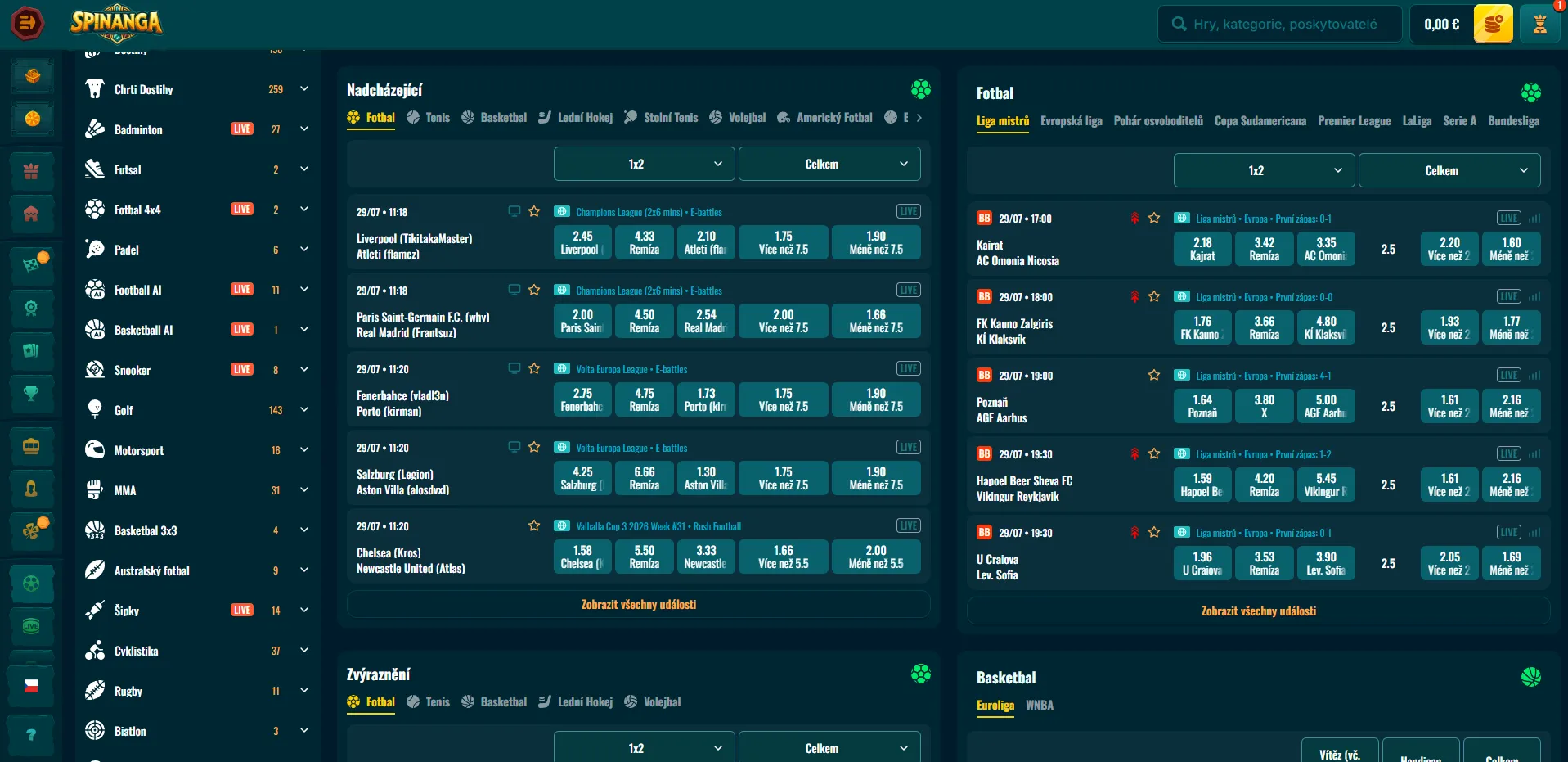Screen dimensions: 1568x762
Task: Open the 1x2 dropdown in Nadcházející
Action: [645, 164]
